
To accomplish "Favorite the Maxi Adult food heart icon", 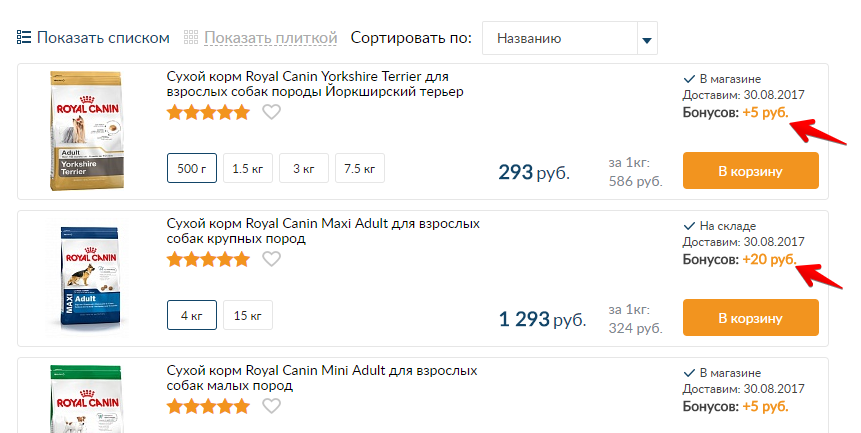I will (x=271, y=259).
